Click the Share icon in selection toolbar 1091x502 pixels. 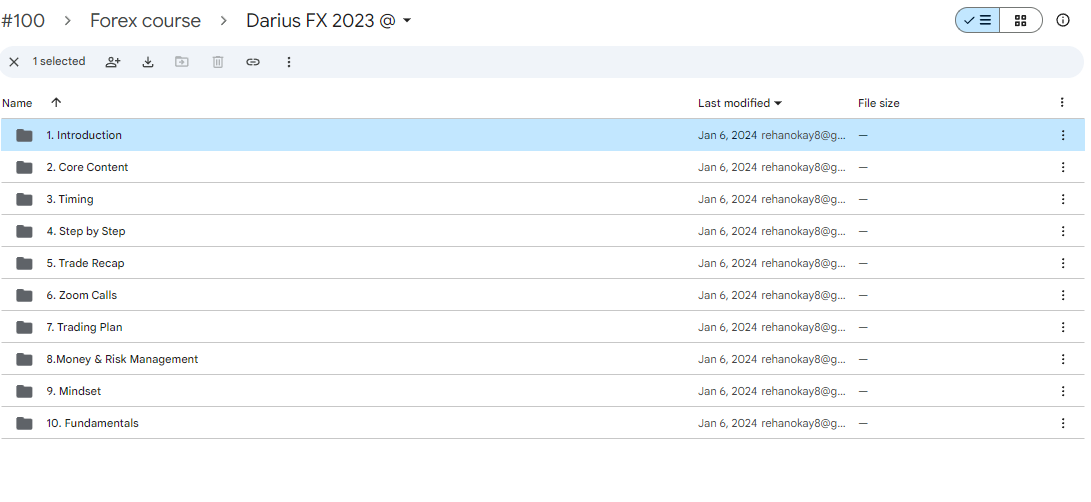(x=113, y=62)
